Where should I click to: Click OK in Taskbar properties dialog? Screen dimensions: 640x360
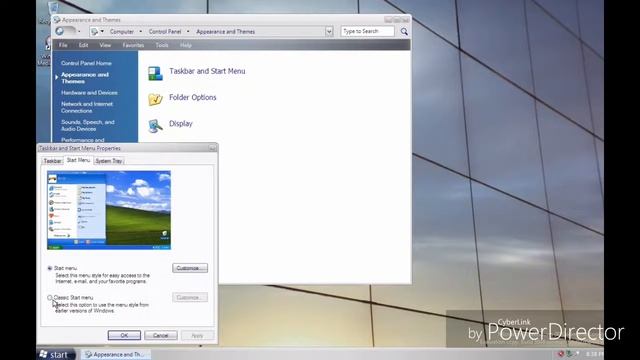[x=124, y=335]
